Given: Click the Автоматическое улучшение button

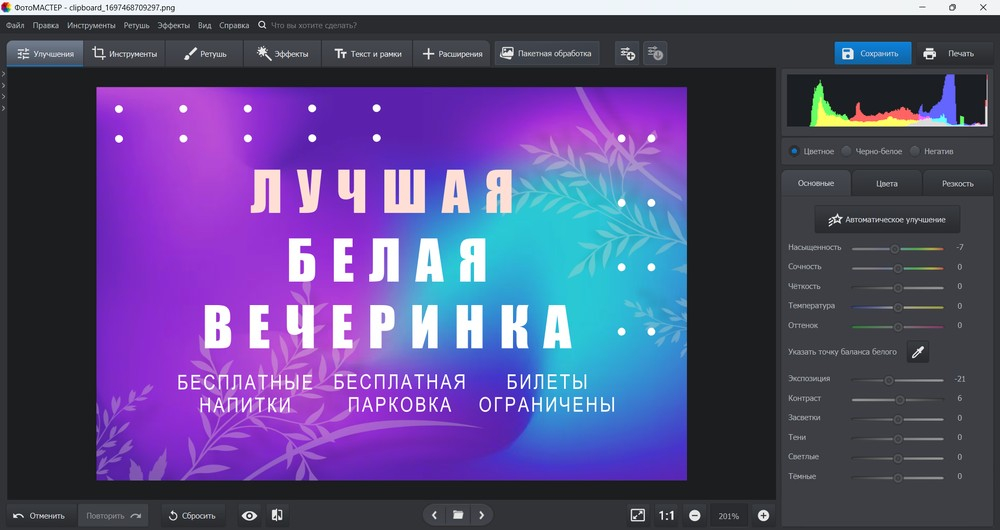Looking at the screenshot, I should click(x=887, y=219).
